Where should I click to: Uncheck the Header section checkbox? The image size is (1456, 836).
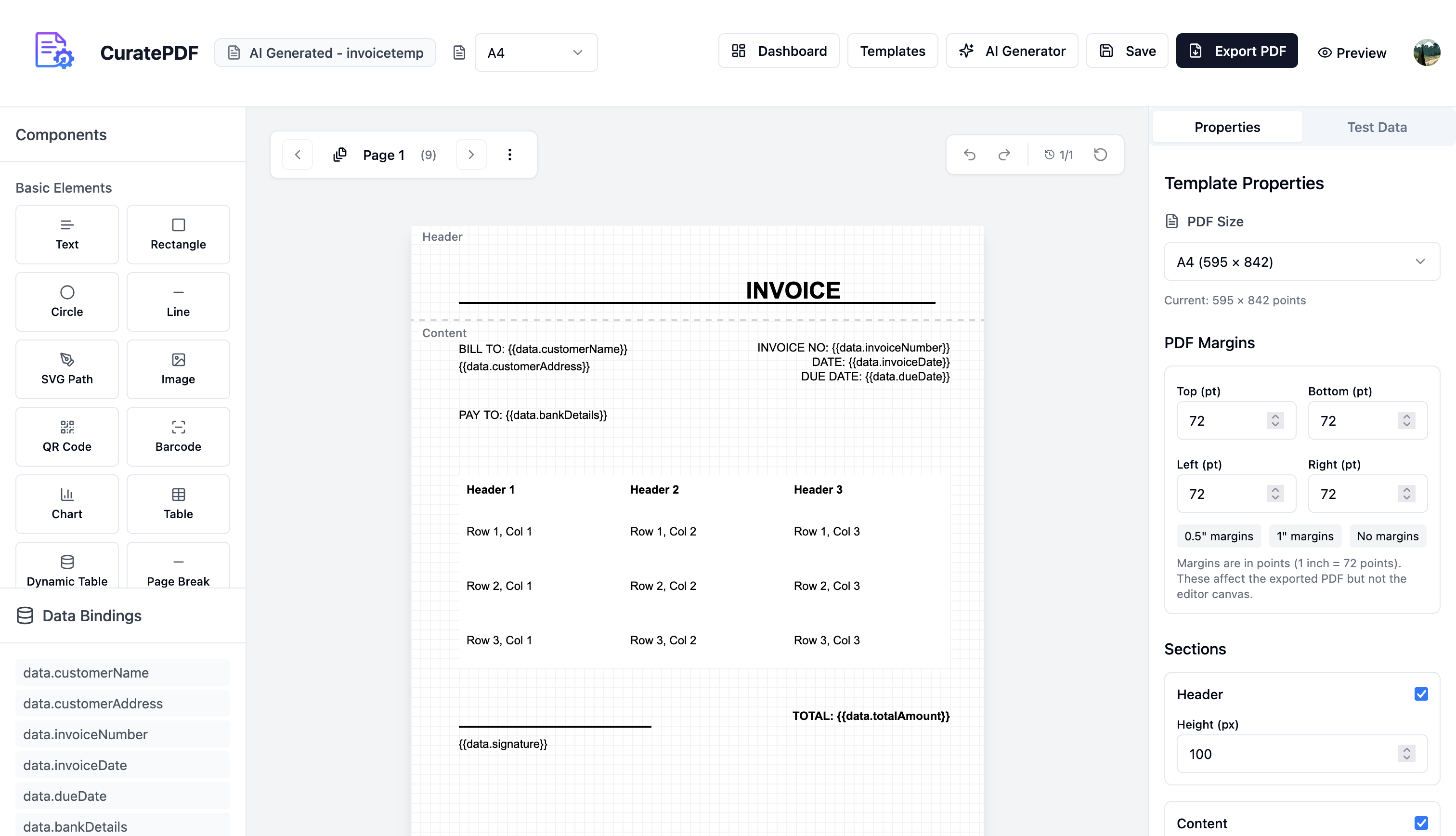[x=1420, y=694]
